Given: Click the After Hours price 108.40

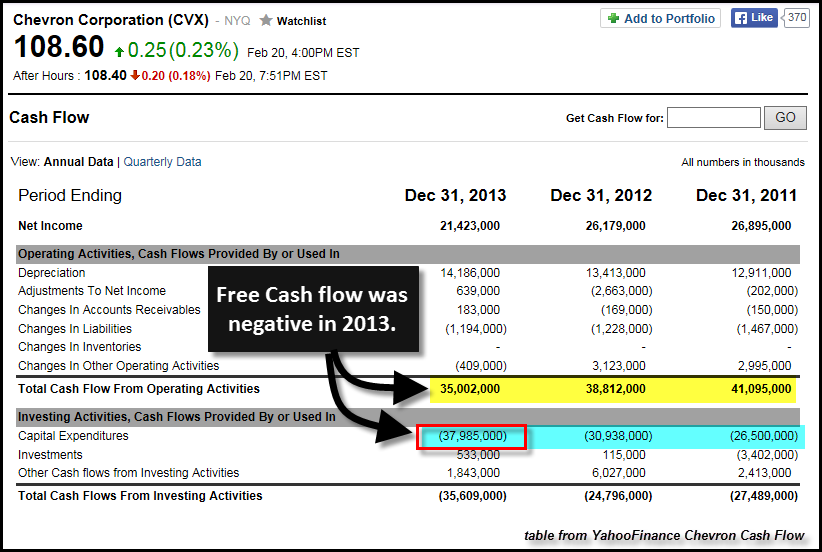Looking at the screenshot, I should point(105,75).
